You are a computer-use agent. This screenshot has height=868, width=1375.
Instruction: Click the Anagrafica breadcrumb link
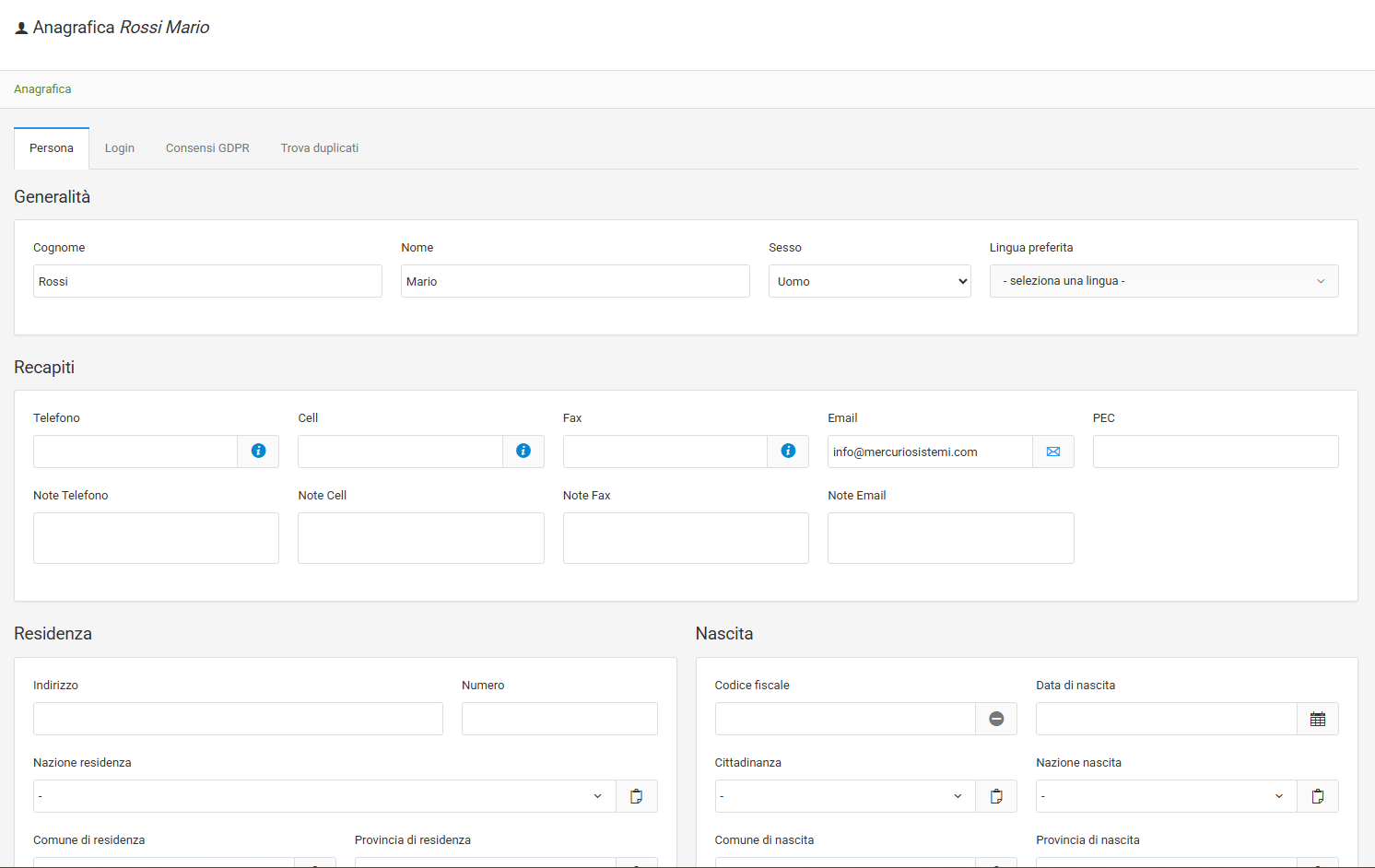click(42, 89)
